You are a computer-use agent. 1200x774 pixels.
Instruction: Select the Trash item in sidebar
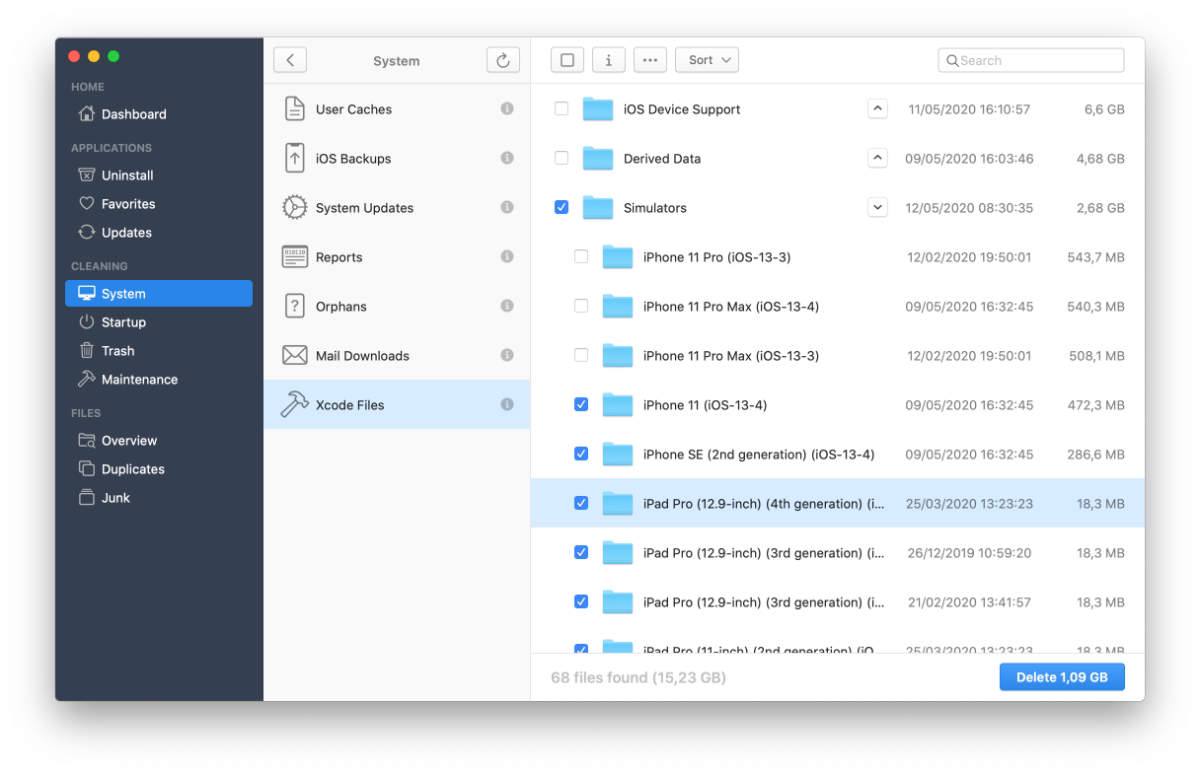(118, 351)
